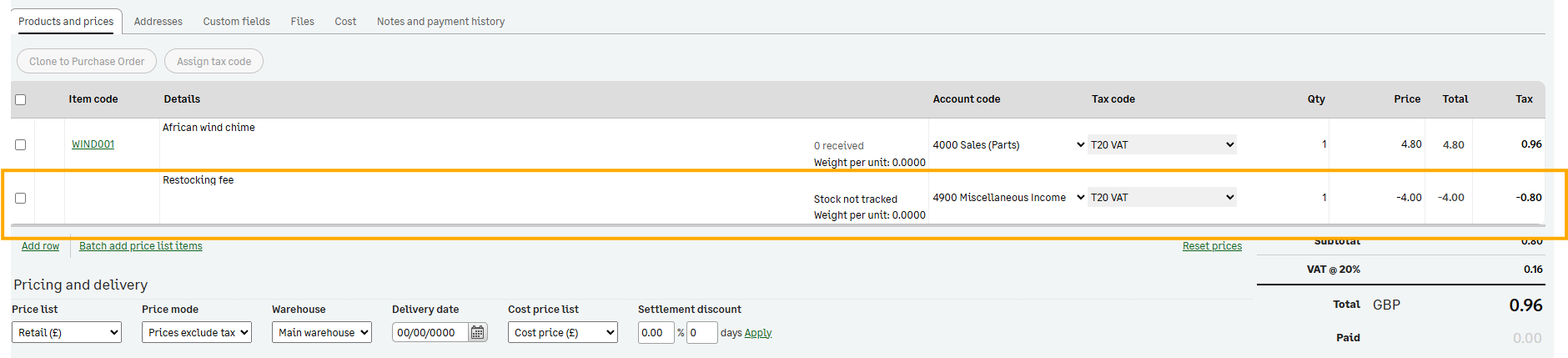
Task: Click the African wind chime details text
Action: tap(209, 128)
